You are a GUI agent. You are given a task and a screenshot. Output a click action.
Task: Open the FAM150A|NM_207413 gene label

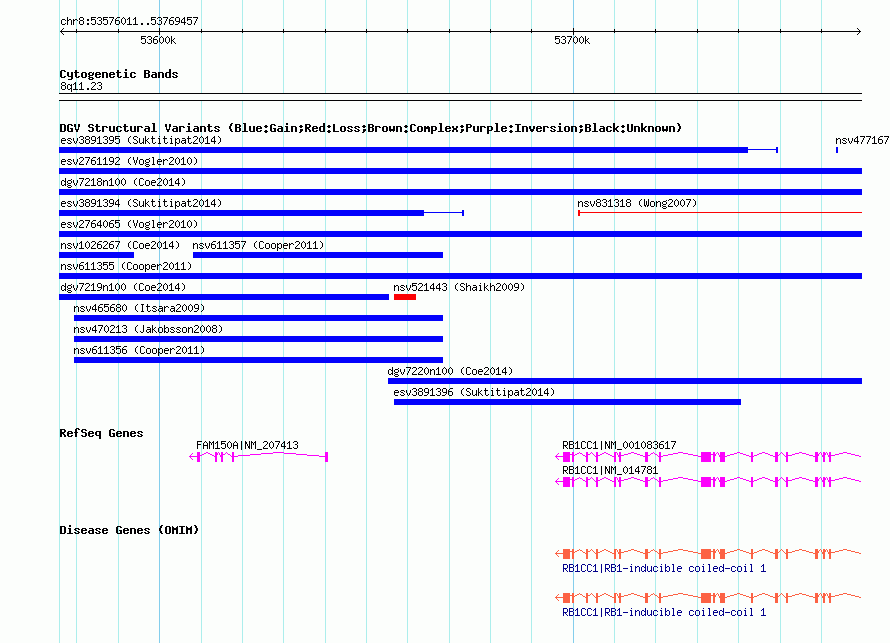(247, 446)
